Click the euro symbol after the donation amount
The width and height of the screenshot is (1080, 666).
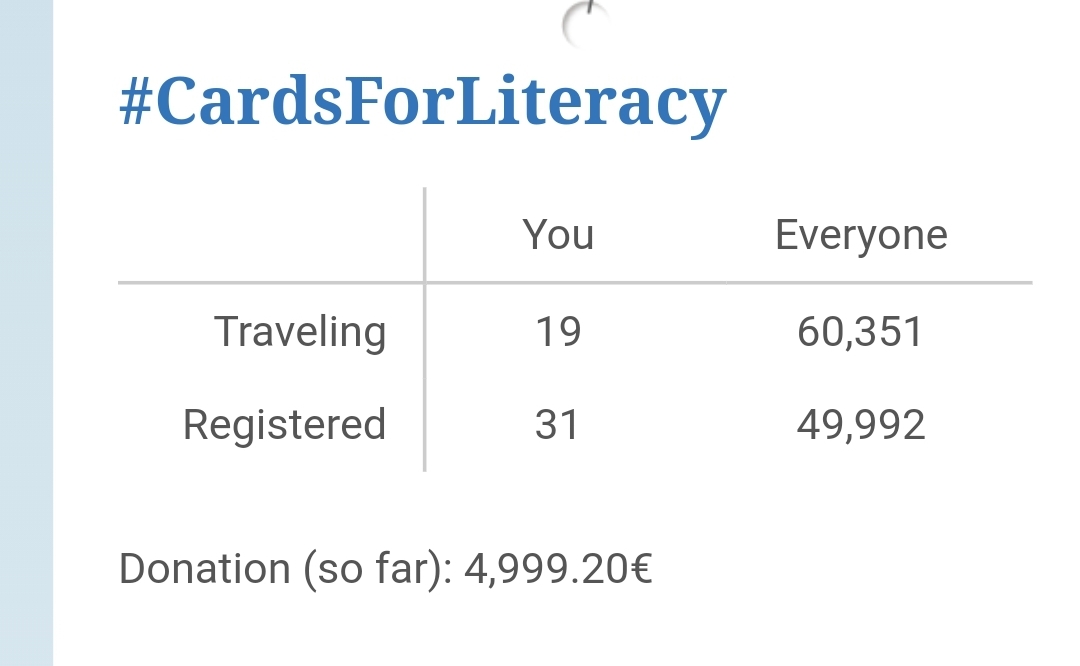(642, 569)
